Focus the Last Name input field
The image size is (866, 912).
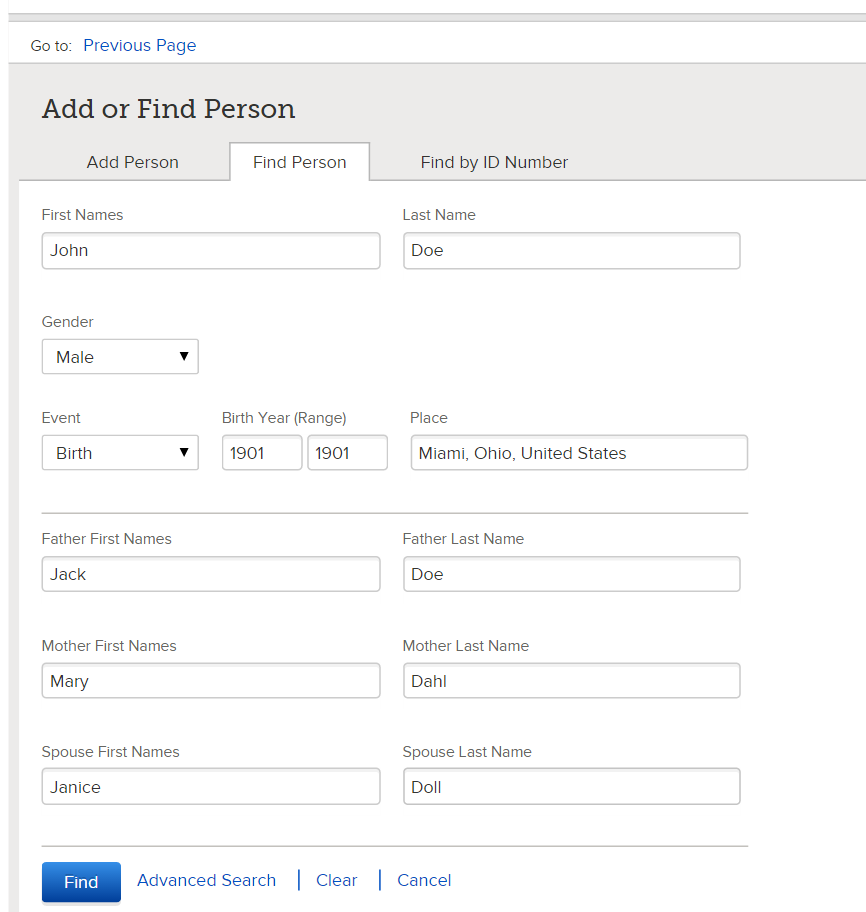click(571, 251)
